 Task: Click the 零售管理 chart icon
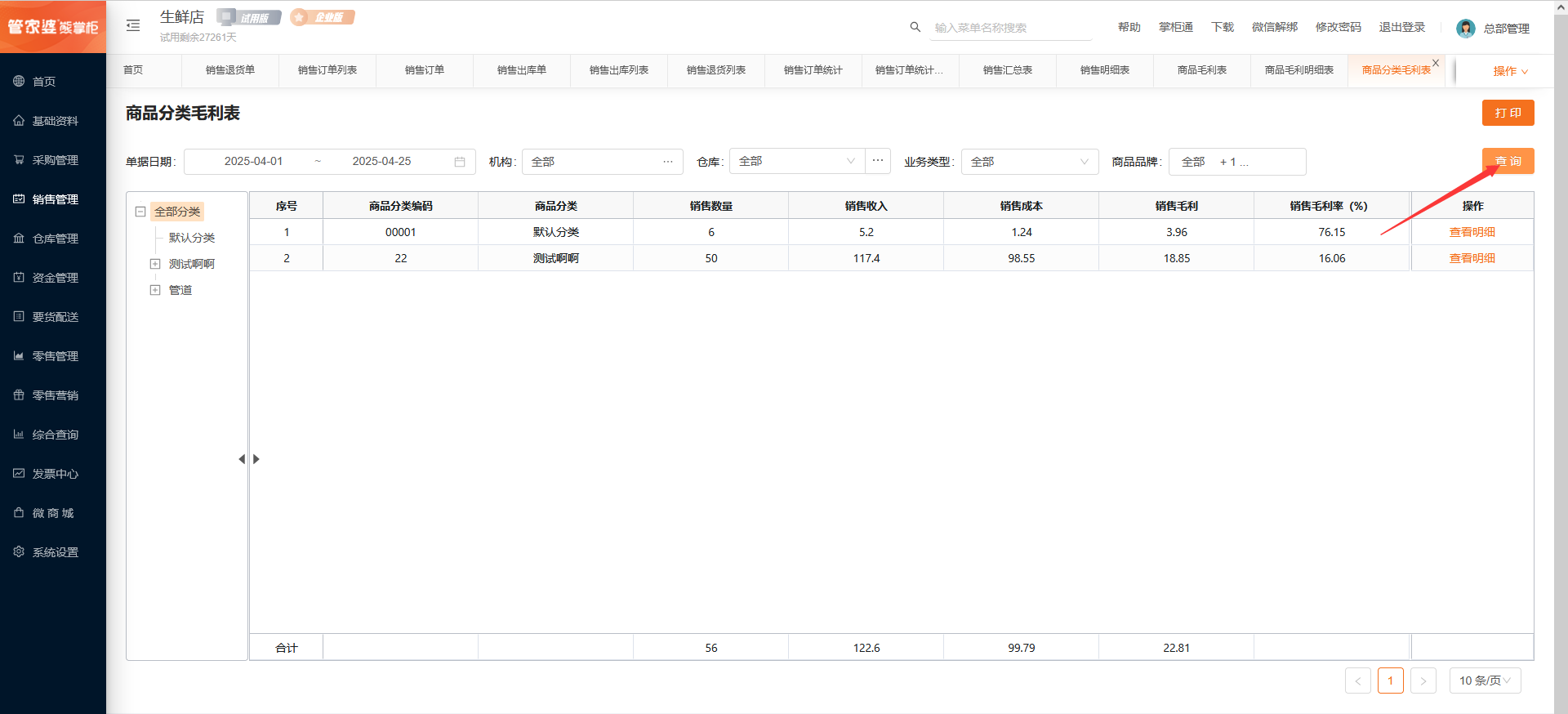tap(19, 355)
